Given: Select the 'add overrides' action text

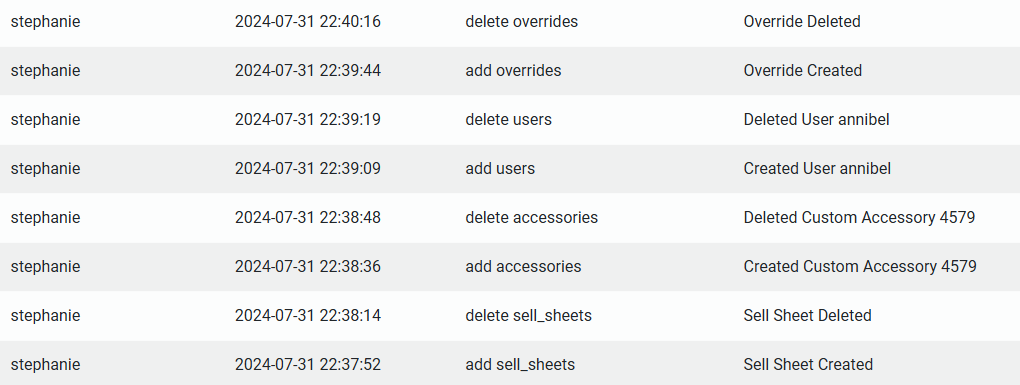Looking at the screenshot, I should (x=513, y=70).
